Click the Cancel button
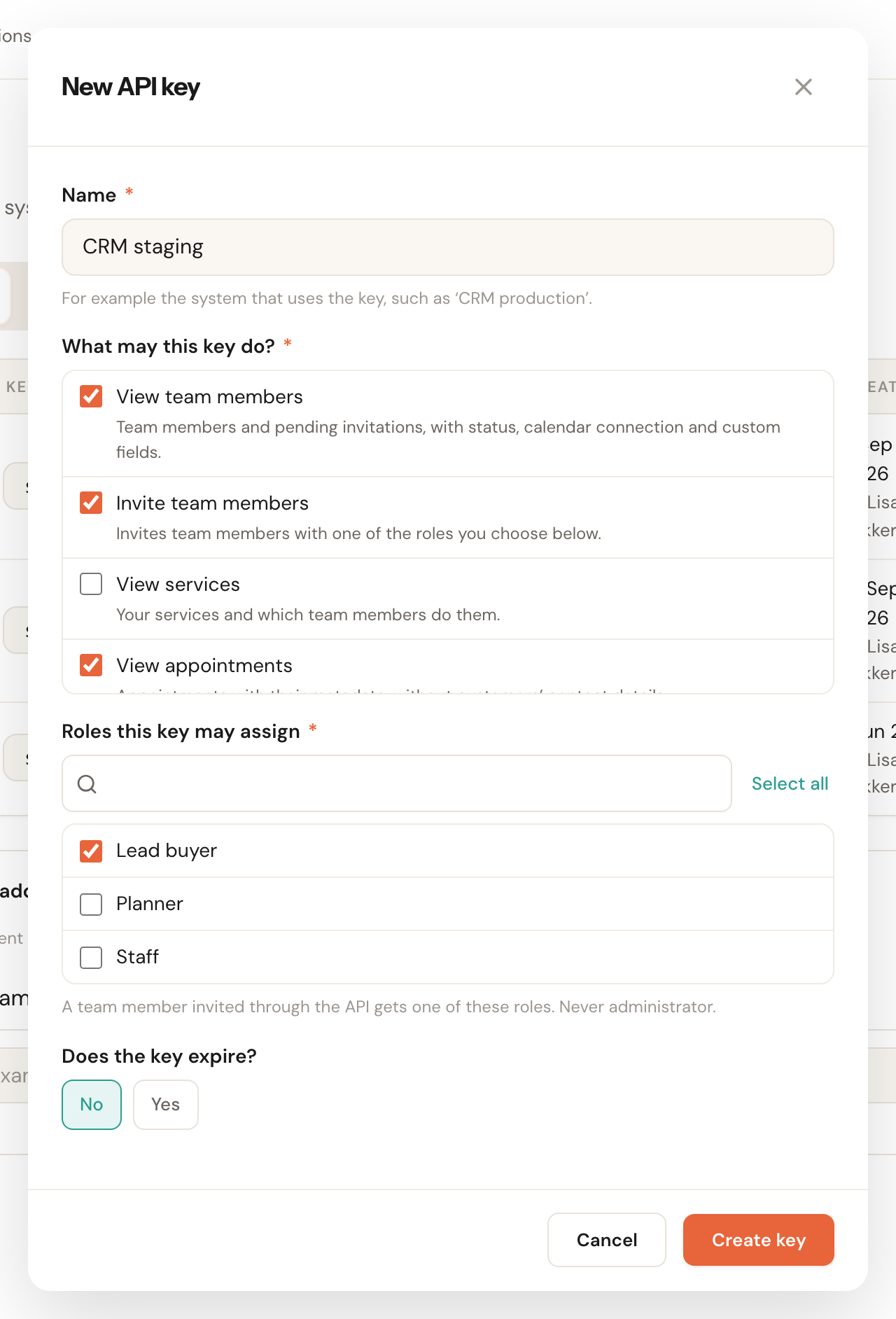 tap(607, 1240)
